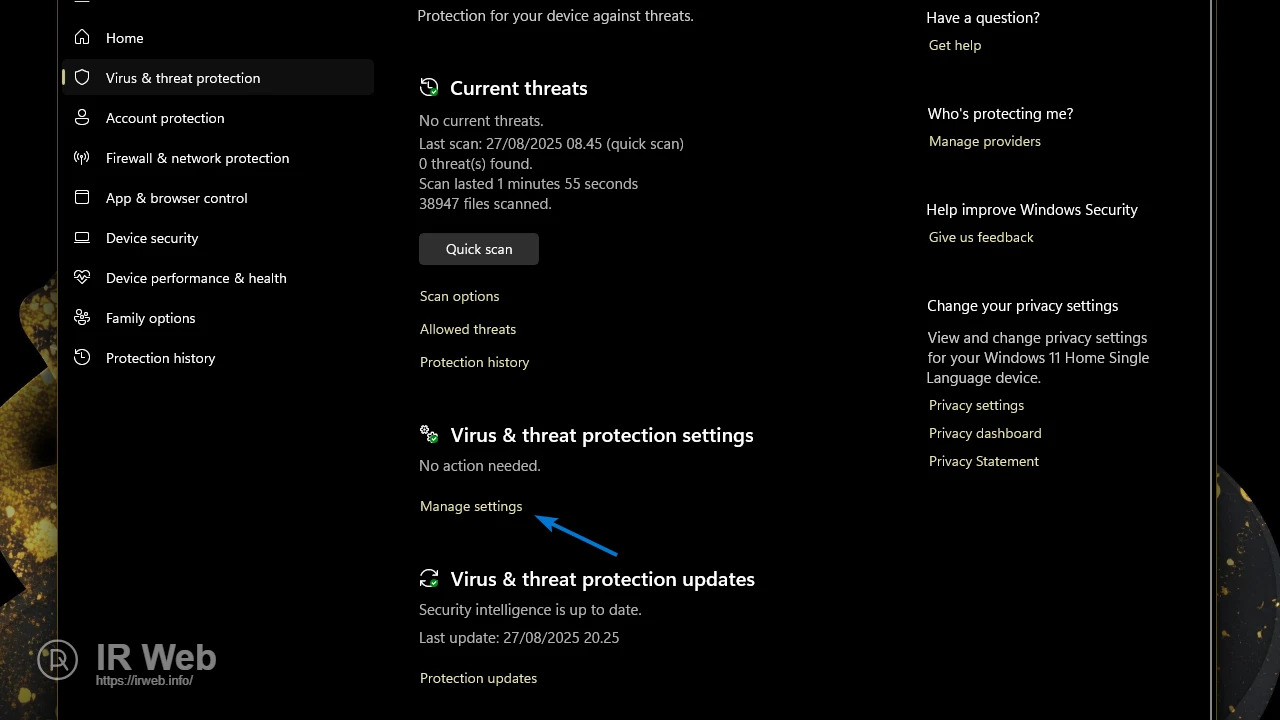1280x720 pixels.
Task: Open Allowed threats link
Action: point(467,329)
